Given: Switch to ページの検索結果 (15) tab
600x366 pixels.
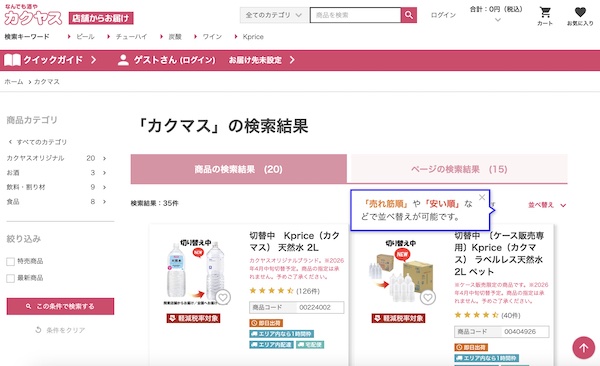Looking at the screenshot, I should point(459,169).
